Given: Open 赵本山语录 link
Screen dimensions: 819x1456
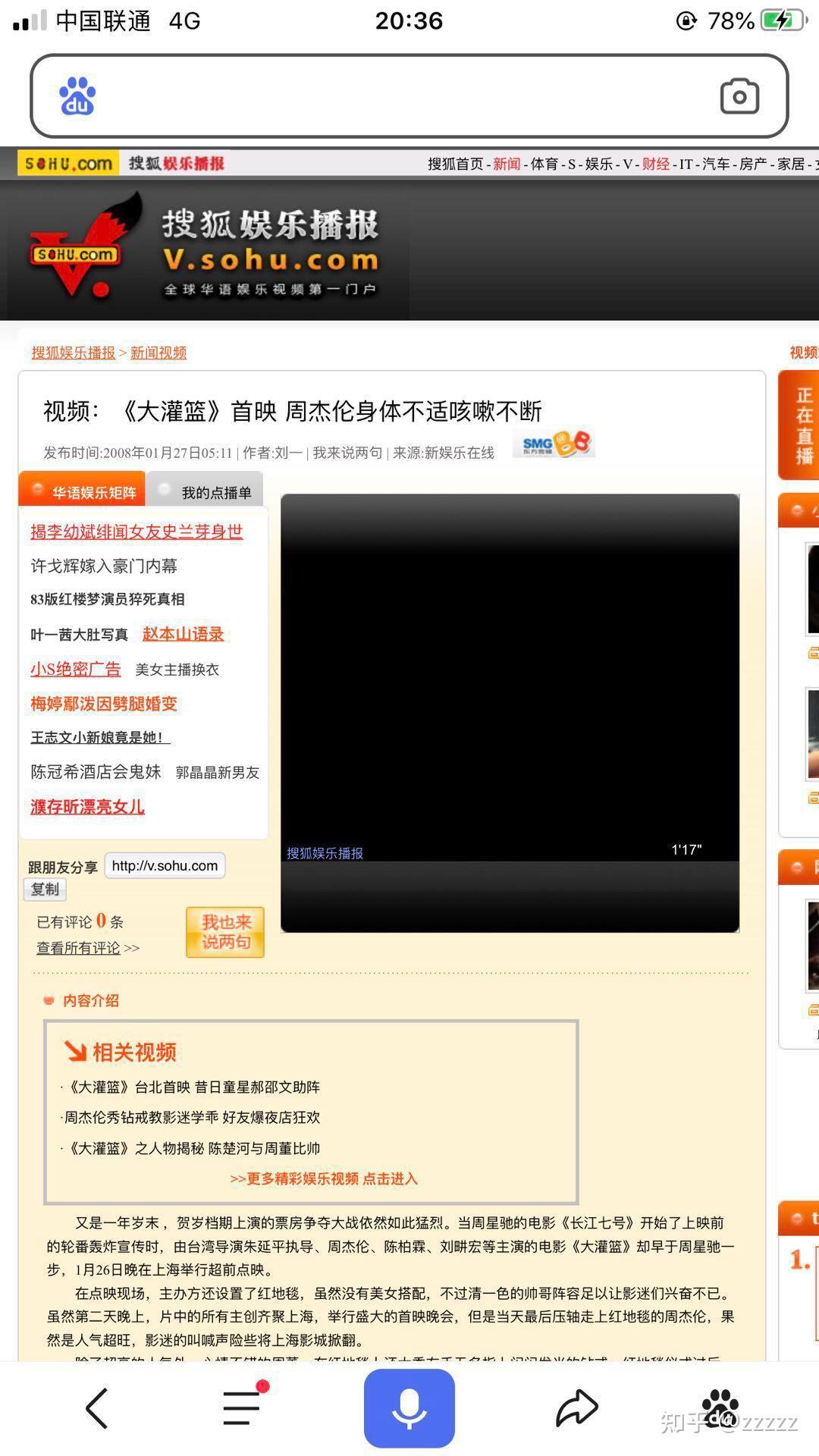Looking at the screenshot, I should [x=184, y=634].
